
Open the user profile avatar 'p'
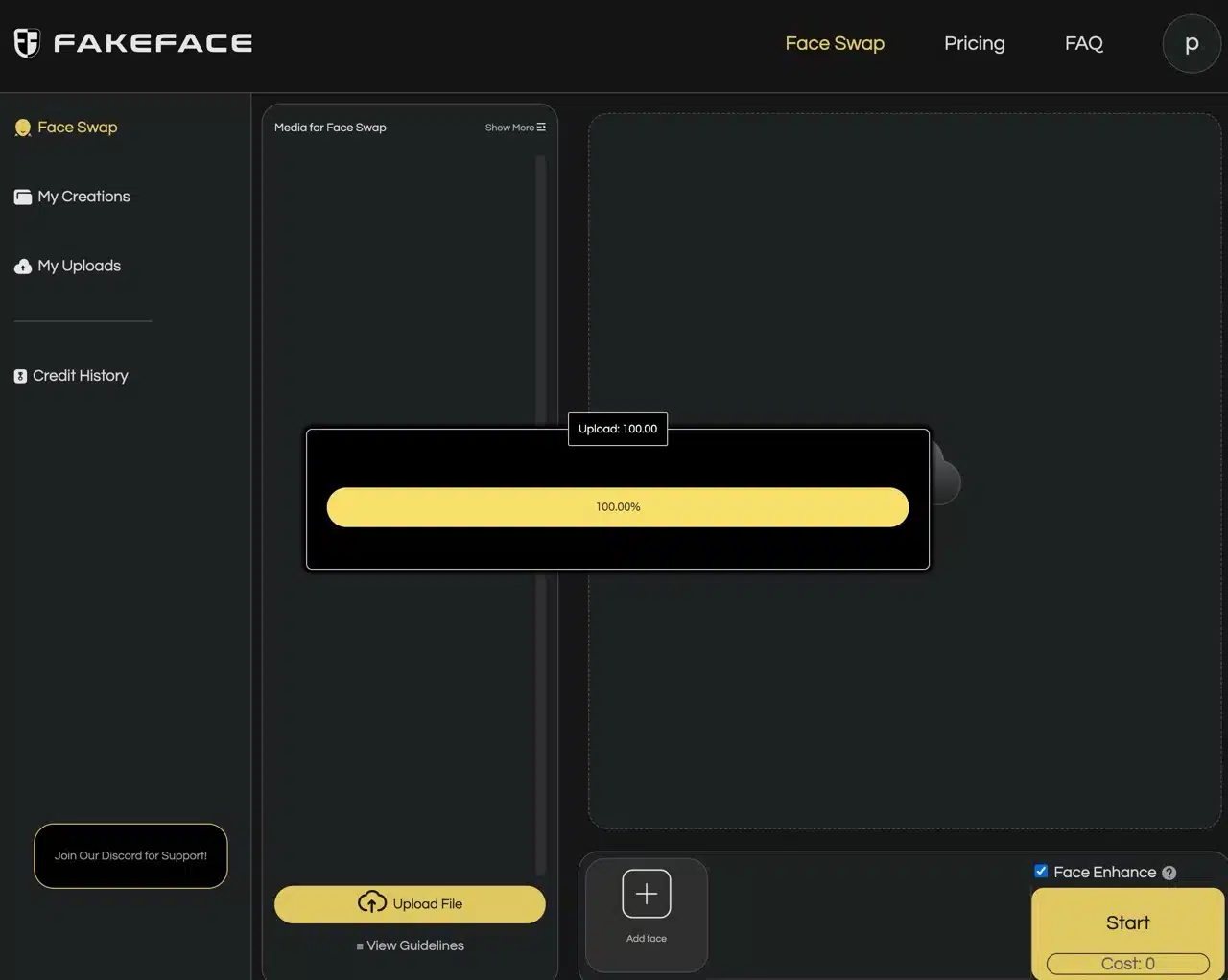[1191, 44]
